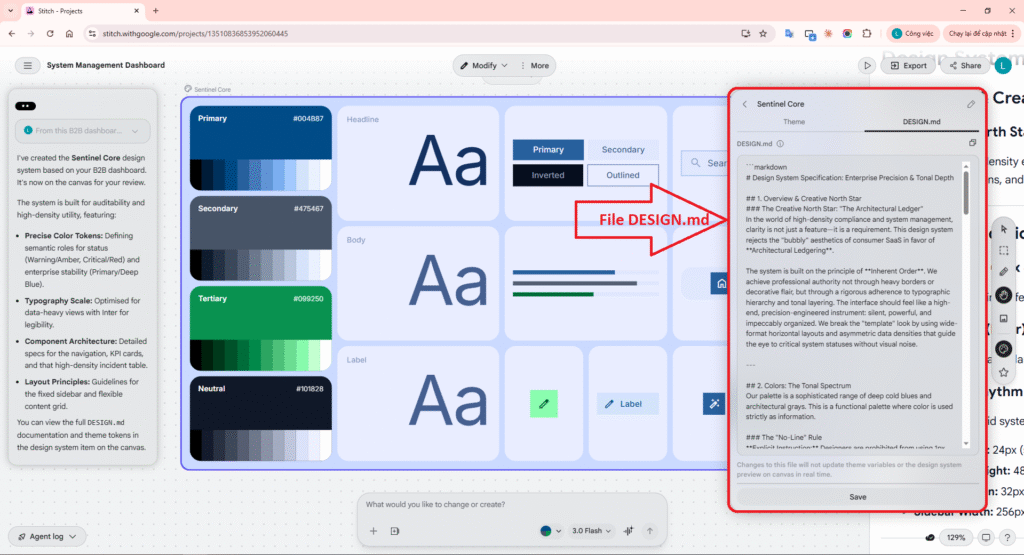Screen dimensions: 1024x555
Task: Click the prompt input field
Action: pos(500,504)
